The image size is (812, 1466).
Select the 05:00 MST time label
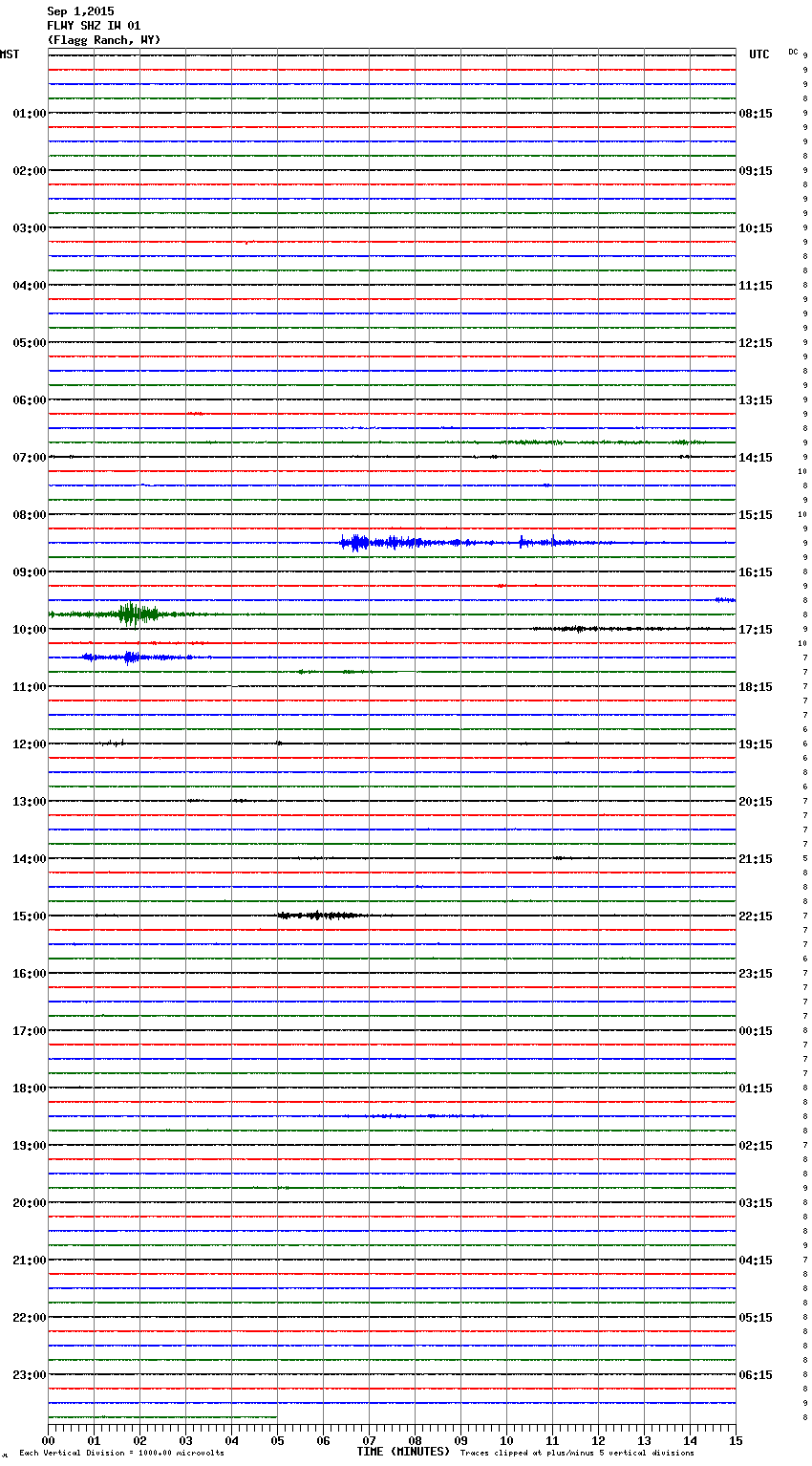tap(30, 343)
